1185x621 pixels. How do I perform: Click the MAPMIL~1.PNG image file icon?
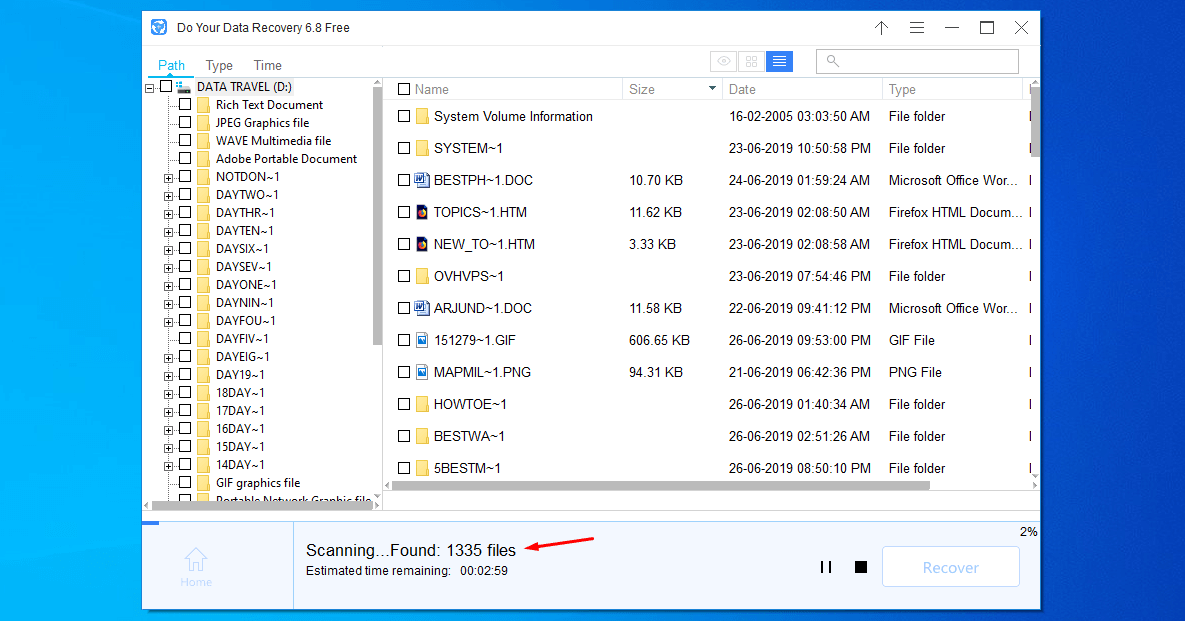coord(422,372)
